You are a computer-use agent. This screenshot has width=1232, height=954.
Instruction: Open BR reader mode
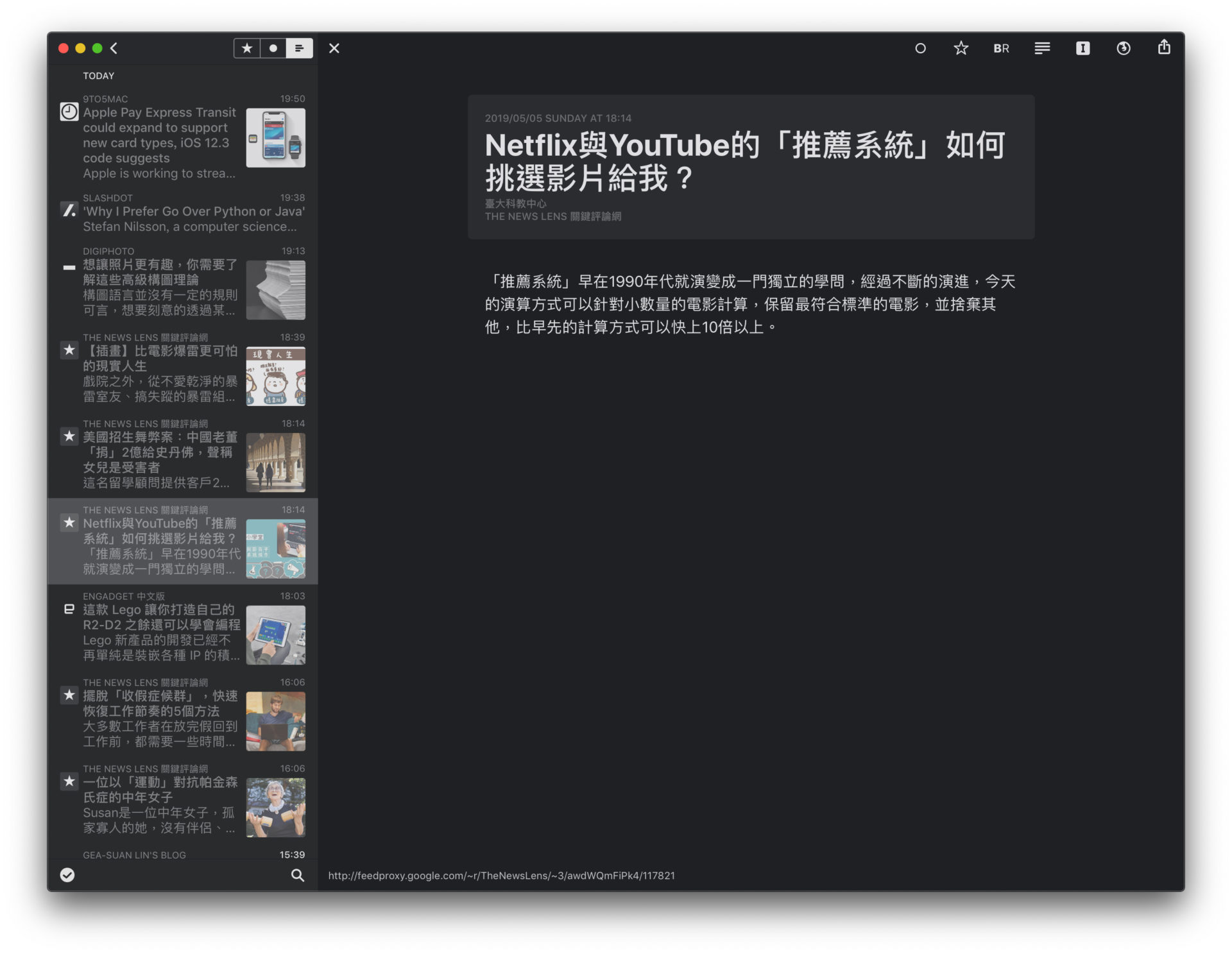pos(1001,48)
